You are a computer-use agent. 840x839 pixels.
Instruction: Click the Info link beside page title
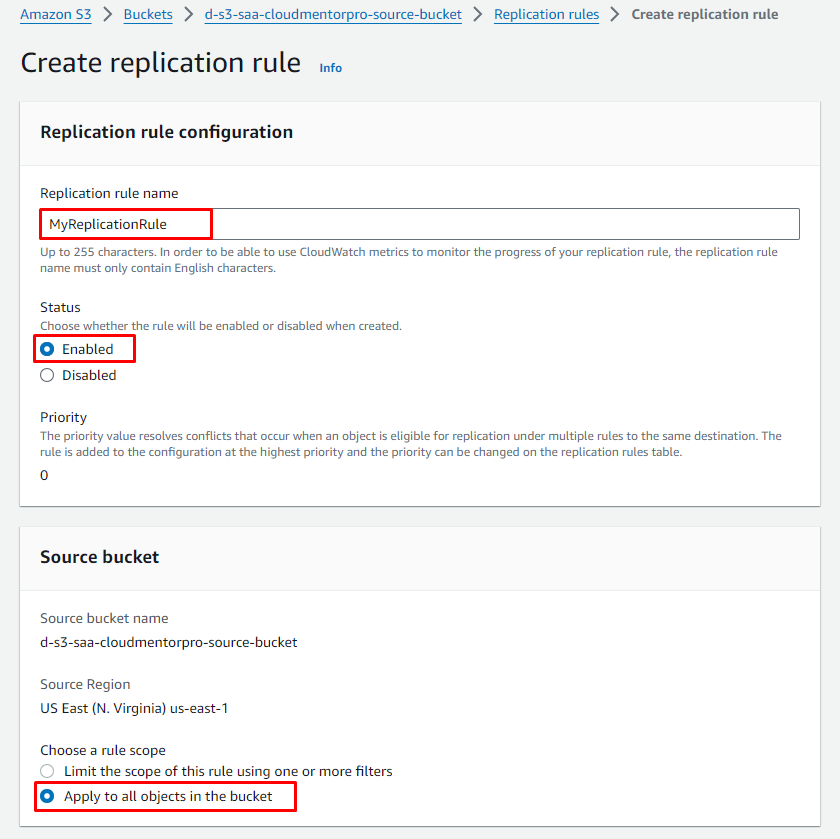(330, 68)
